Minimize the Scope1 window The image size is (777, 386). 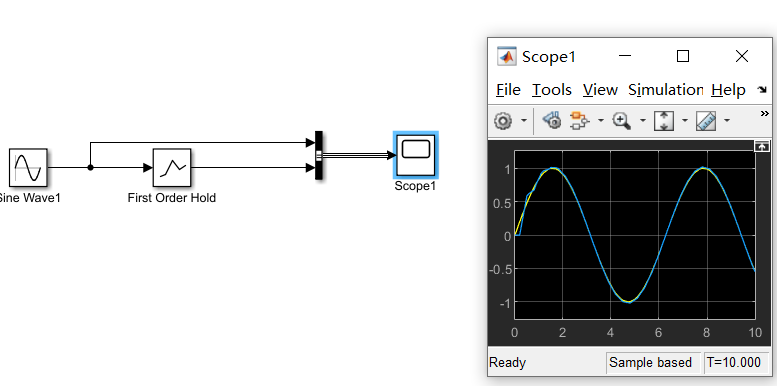(625, 56)
